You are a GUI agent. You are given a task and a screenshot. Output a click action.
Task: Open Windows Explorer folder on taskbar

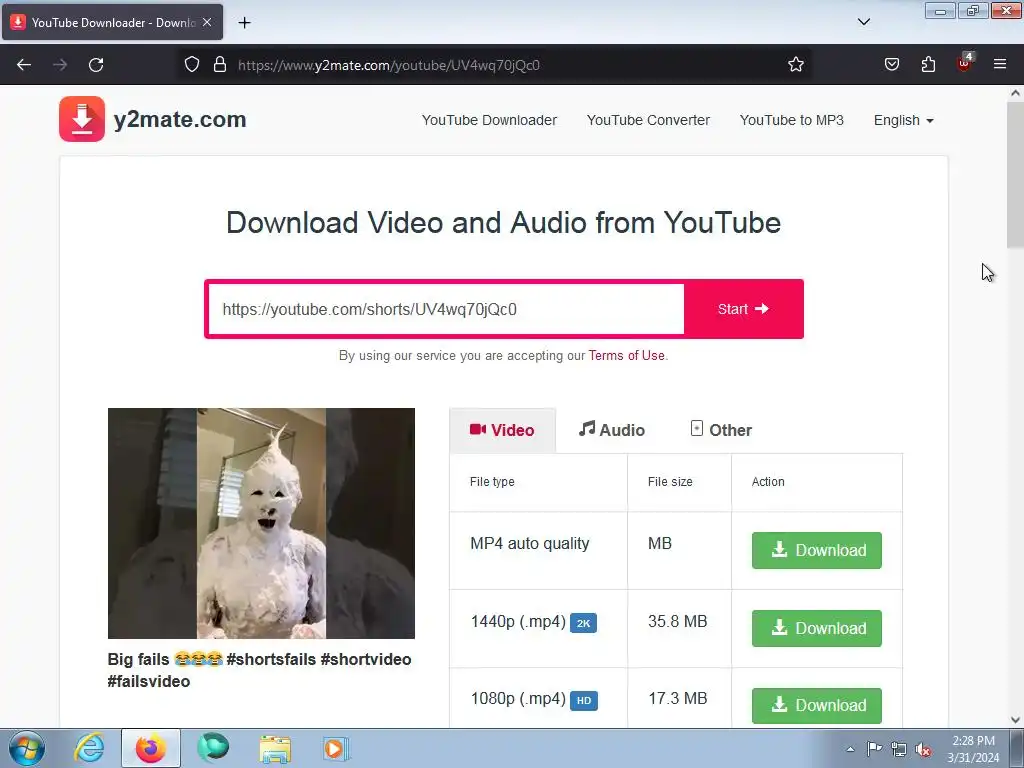pyautogui.click(x=275, y=748)
